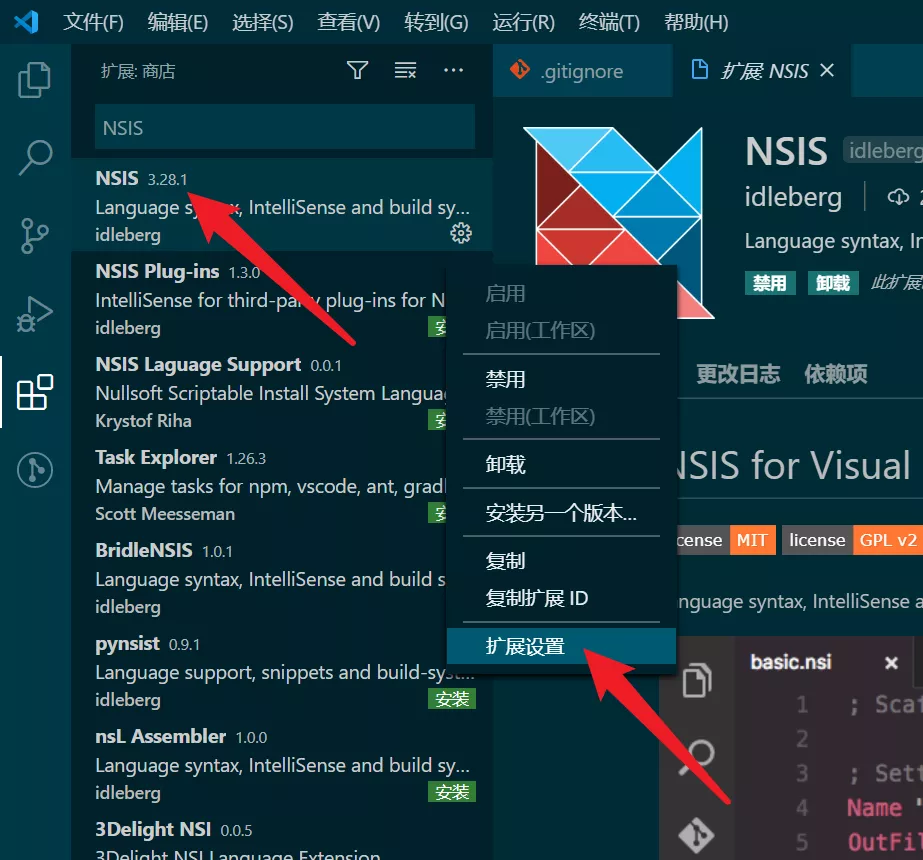Click the NSIS extension search field
The width and height of the screenshot is (923, 860).
(285, 128)
